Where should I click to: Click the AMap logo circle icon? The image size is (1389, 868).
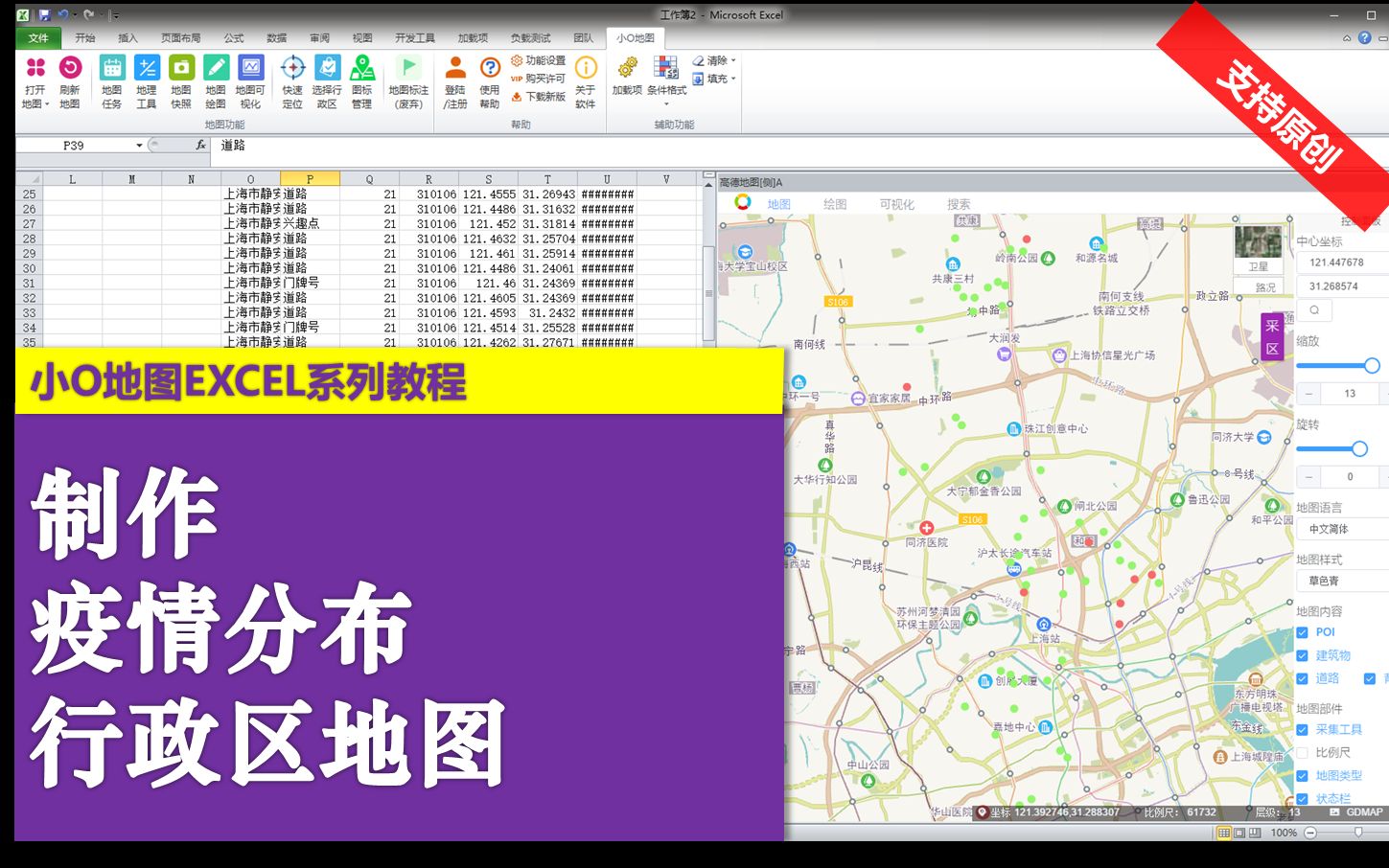(743, 202)
